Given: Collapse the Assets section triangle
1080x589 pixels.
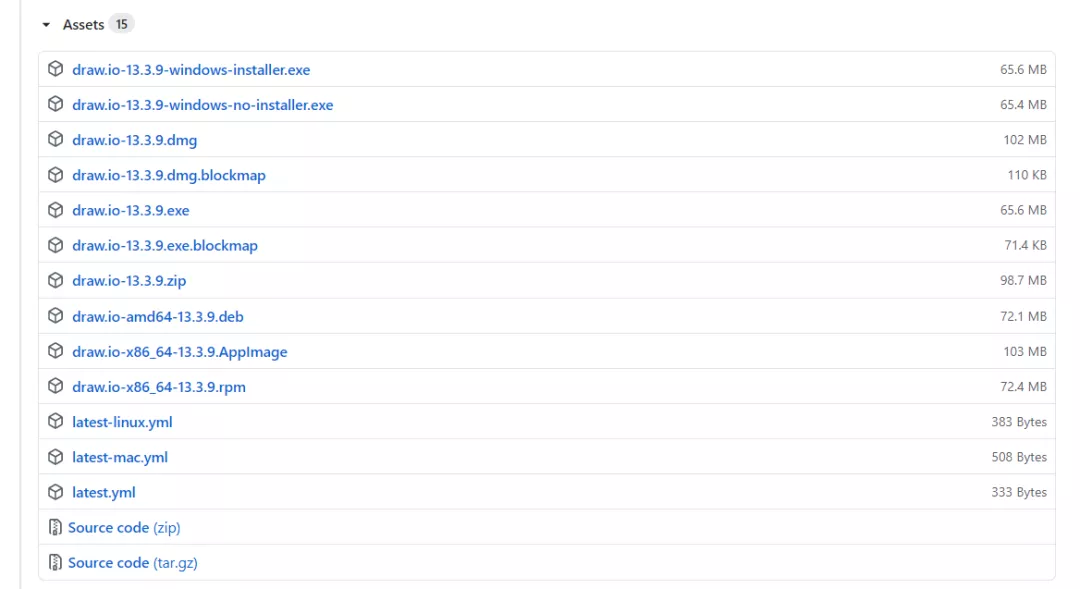Looking at the screenshot, I should pyautogui.click(x=46, y=25).
